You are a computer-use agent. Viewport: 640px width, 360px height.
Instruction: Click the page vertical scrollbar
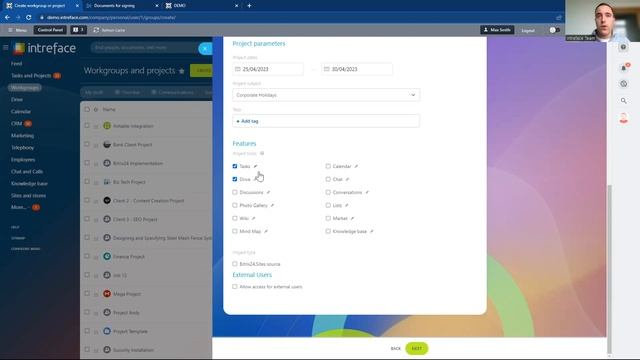click(x=609, y=269)
